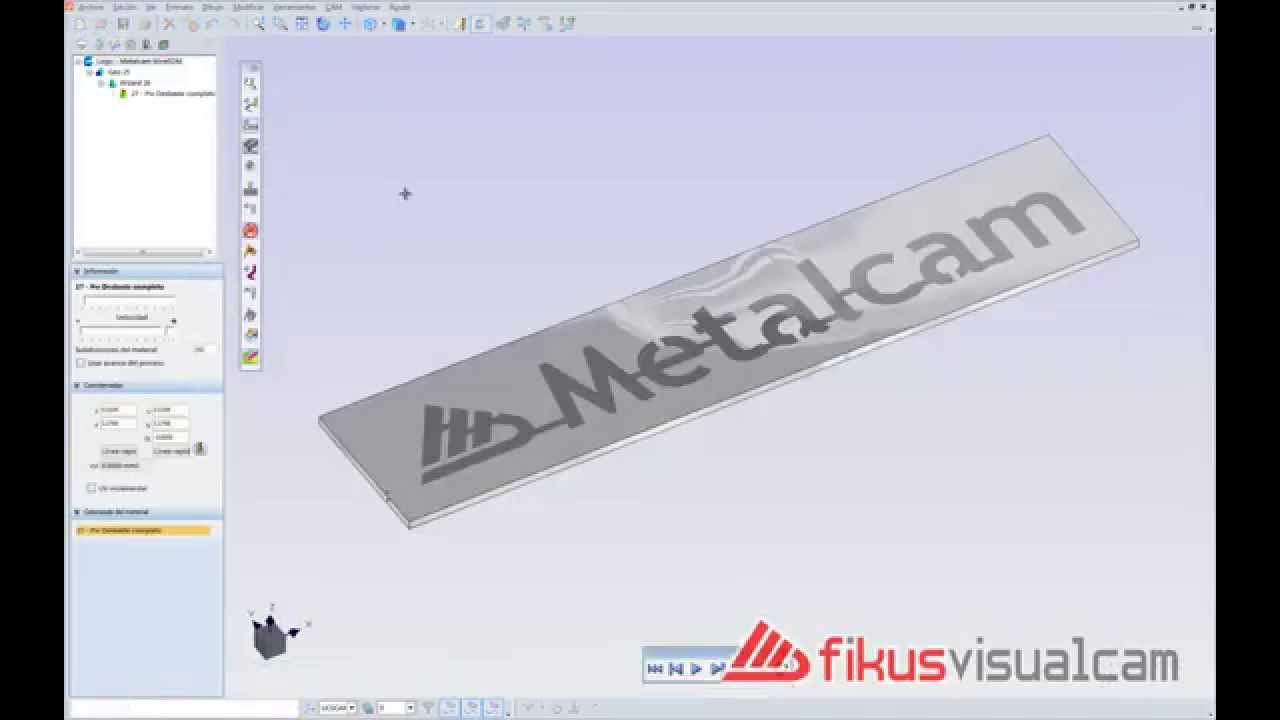1280x720 pixels.
Task: Collapse the 'Geo 25' tree node
Action: [x=89, y=72]
